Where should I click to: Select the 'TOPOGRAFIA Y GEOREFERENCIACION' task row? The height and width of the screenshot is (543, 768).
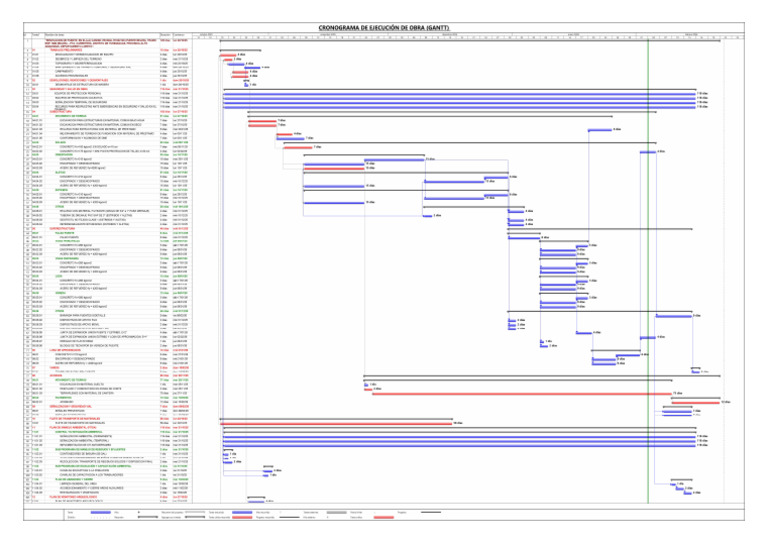click(108, 63)
